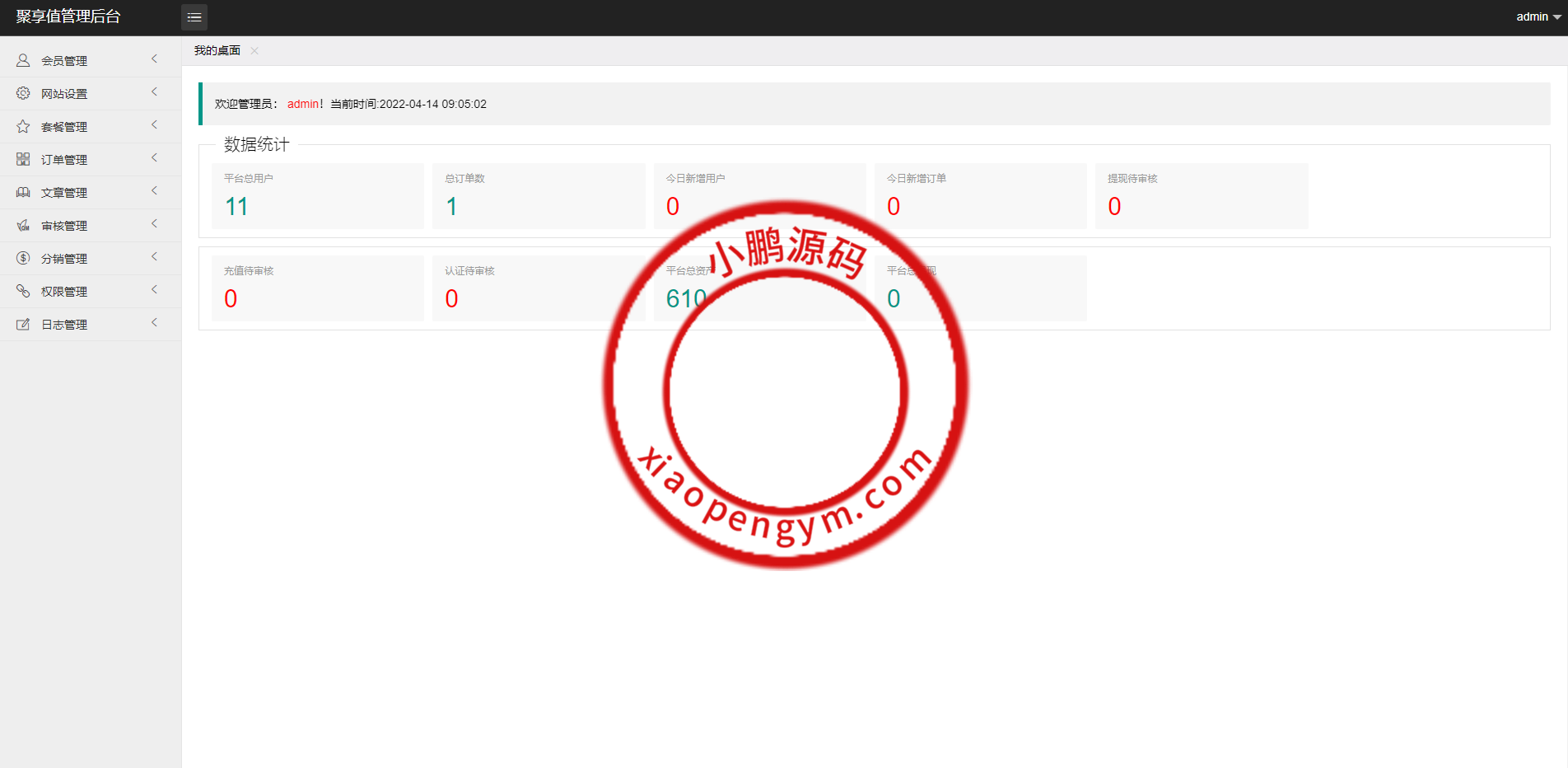Click the audit icon beside 审核管理
Viewport: 1568px width, 768px height.
pos(23,225)
